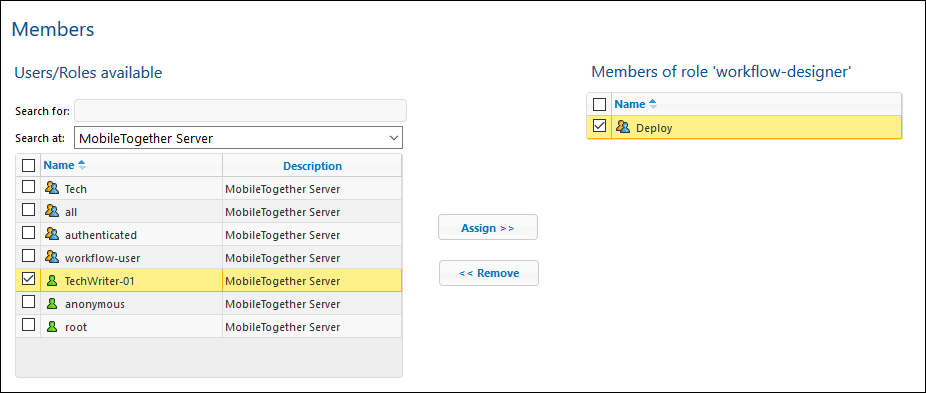This screenshot has height=393, width=926.
Task: Click the TechWriter-01 user icon
Action: (52, 281)
